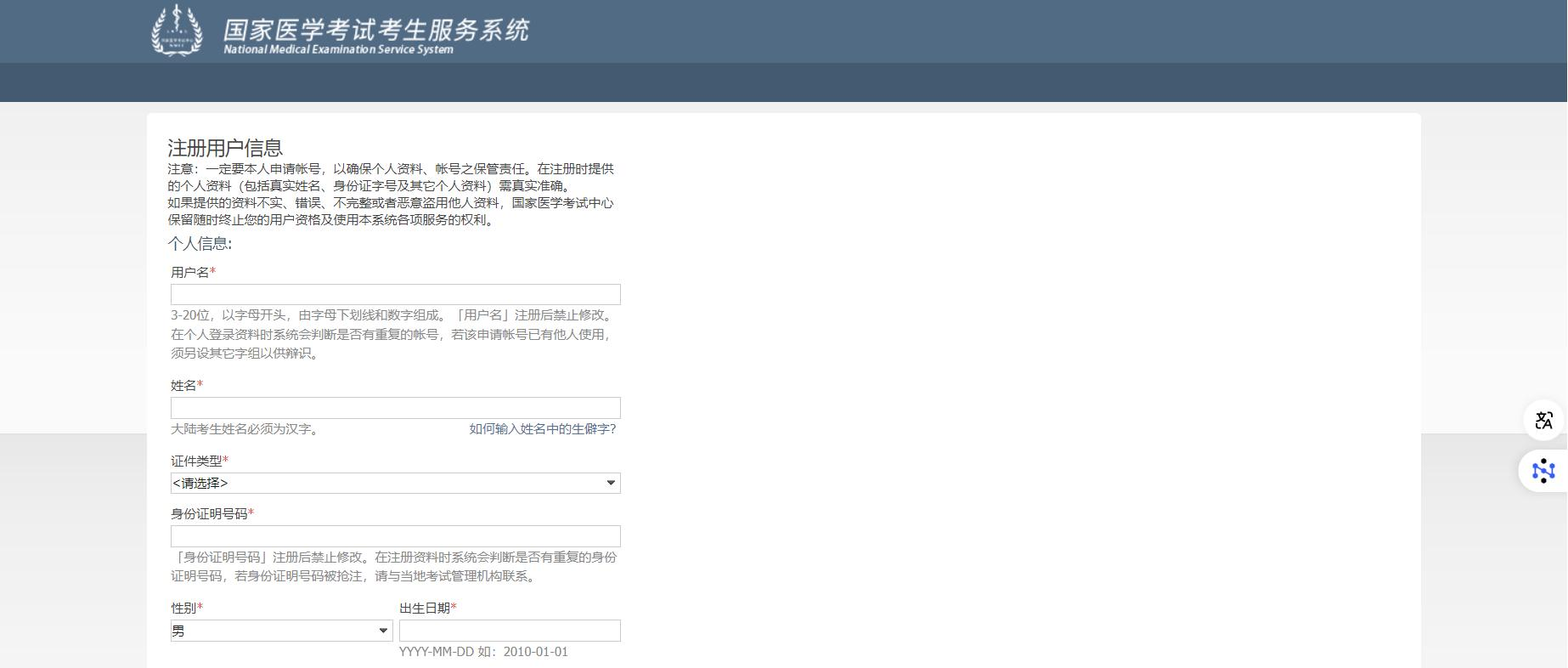Click the National Medical Examination emblem logo

[177, 31]
